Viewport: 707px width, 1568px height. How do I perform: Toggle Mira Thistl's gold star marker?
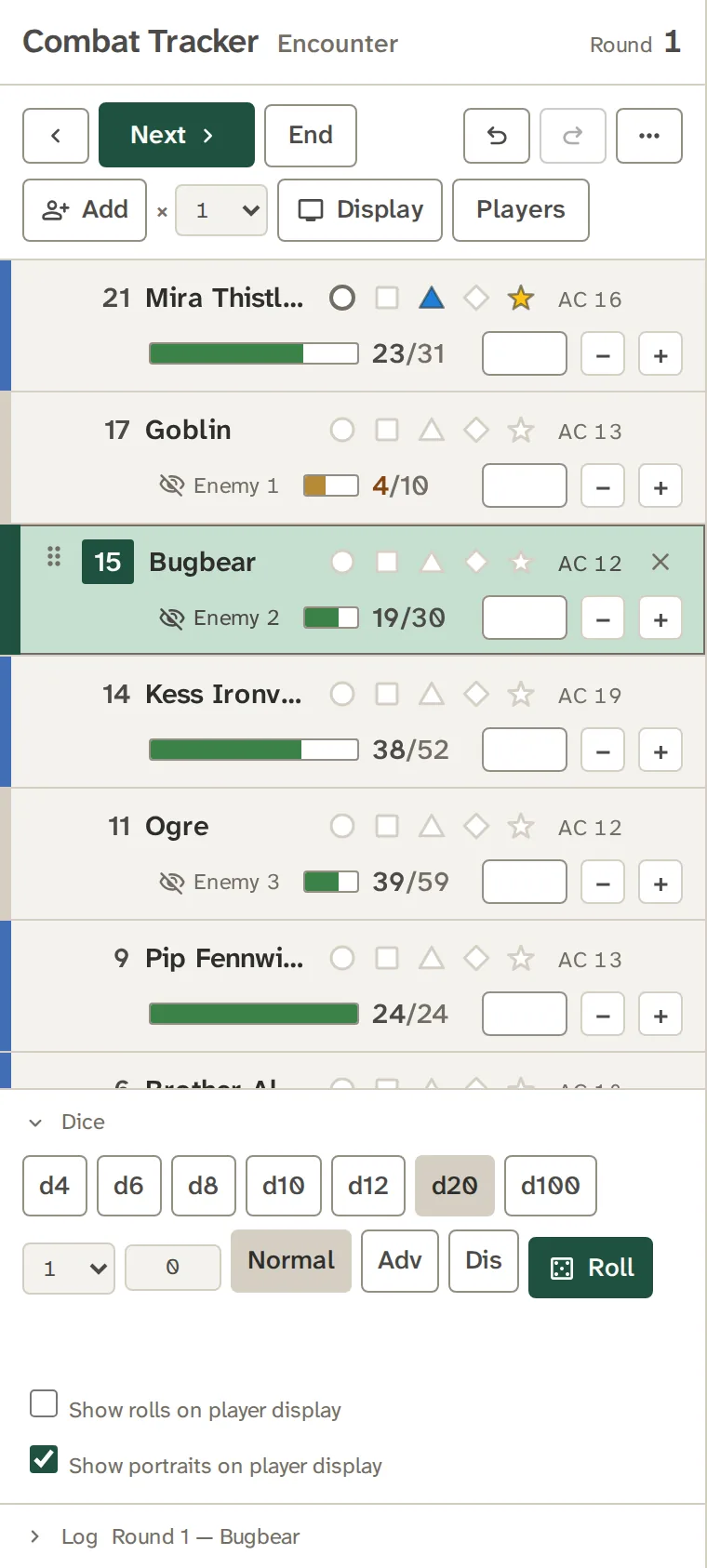(521, 298)
